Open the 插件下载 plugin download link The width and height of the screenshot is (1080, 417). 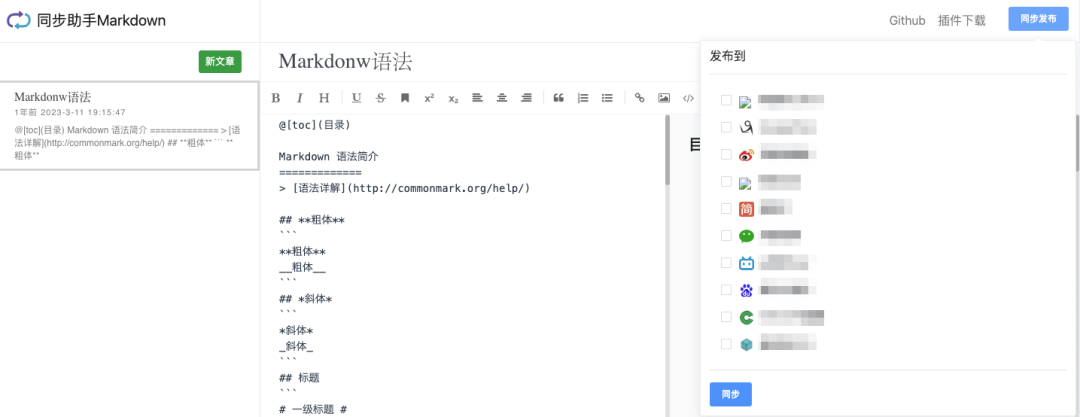[x=962, y=21]
